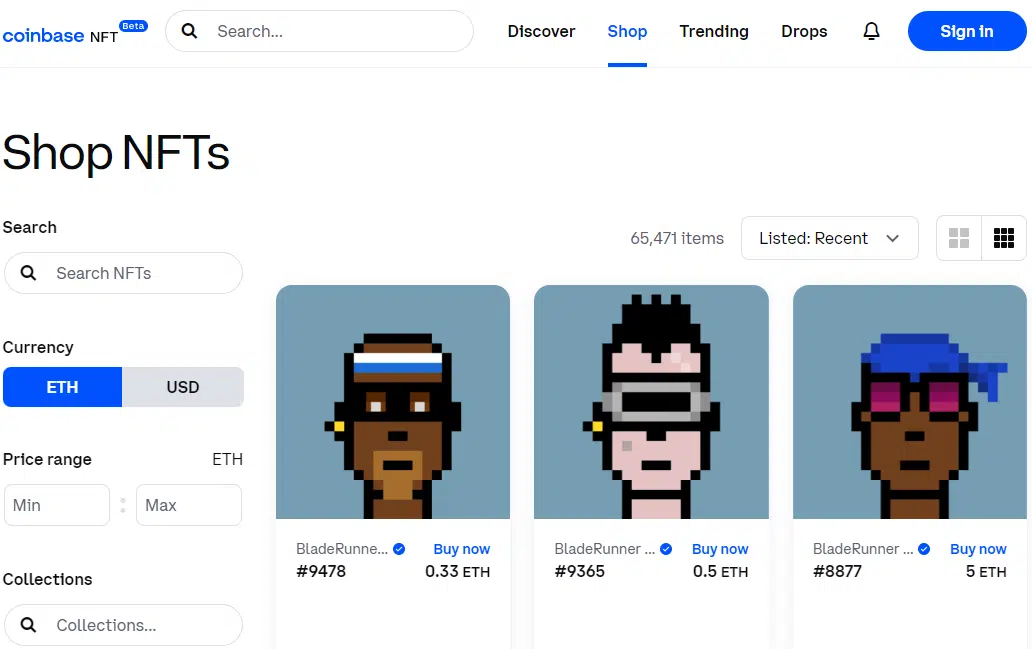Buy now NFT #8877
This screenshot has width=1032, height=649.
978,549
